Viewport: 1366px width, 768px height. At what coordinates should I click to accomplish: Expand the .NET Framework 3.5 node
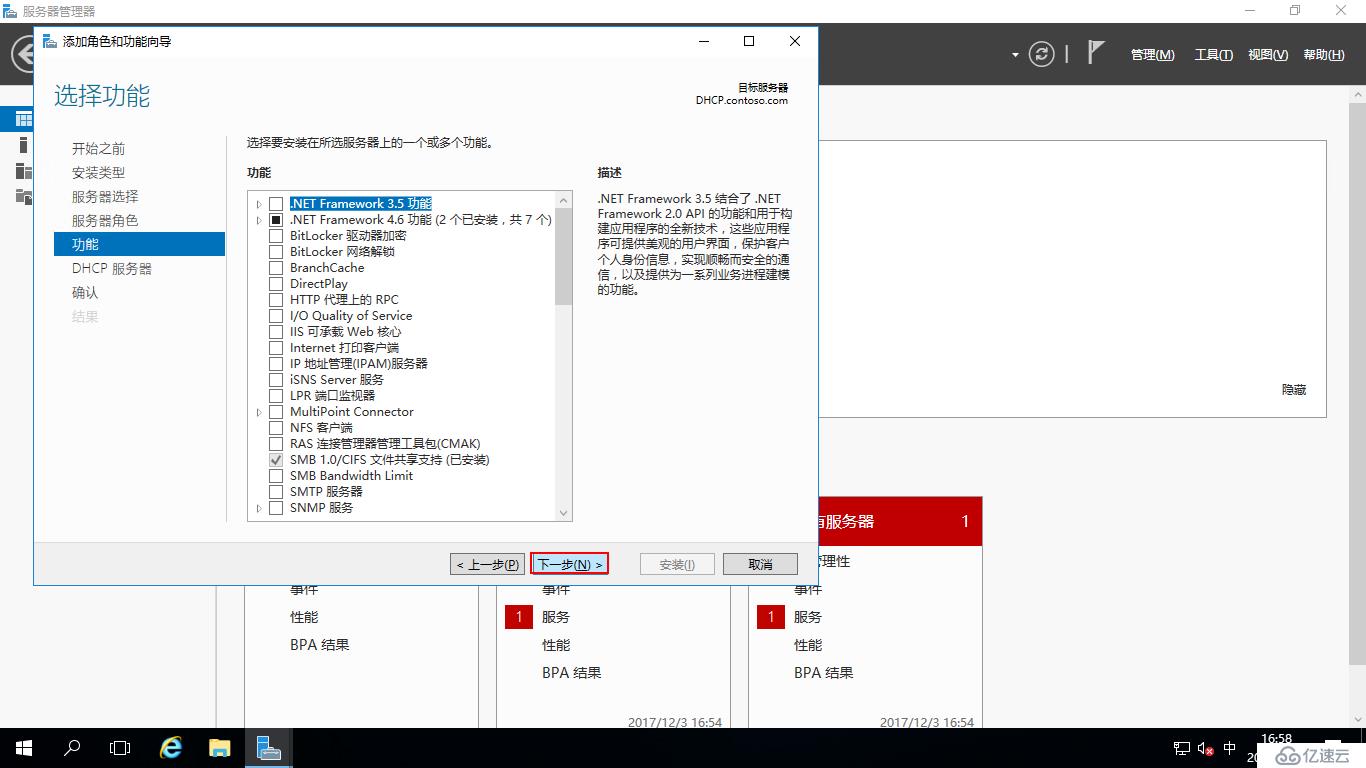[259, 204]
